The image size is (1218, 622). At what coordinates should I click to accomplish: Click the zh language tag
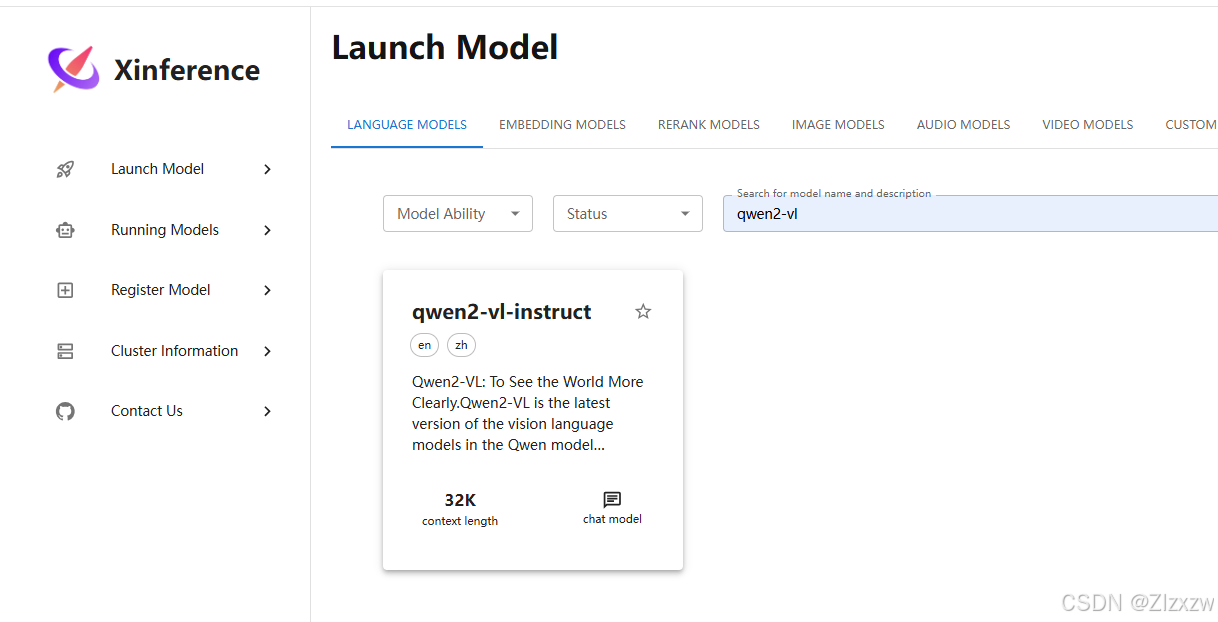coord(461,345)
